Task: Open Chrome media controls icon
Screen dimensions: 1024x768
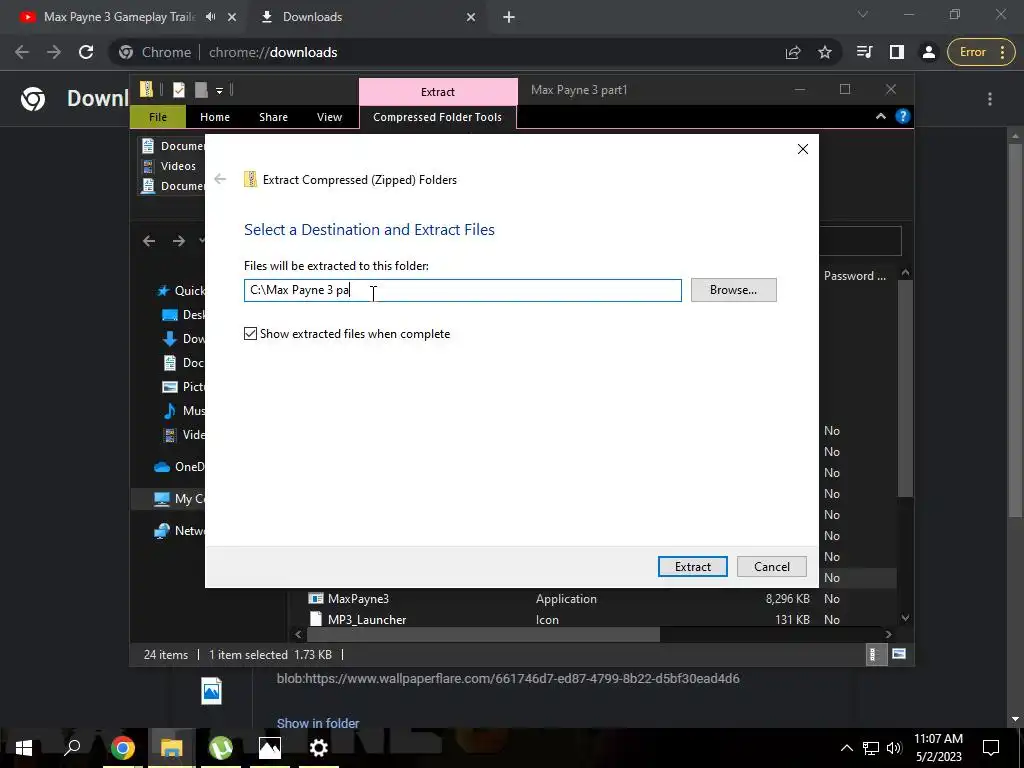Action: 864,52
